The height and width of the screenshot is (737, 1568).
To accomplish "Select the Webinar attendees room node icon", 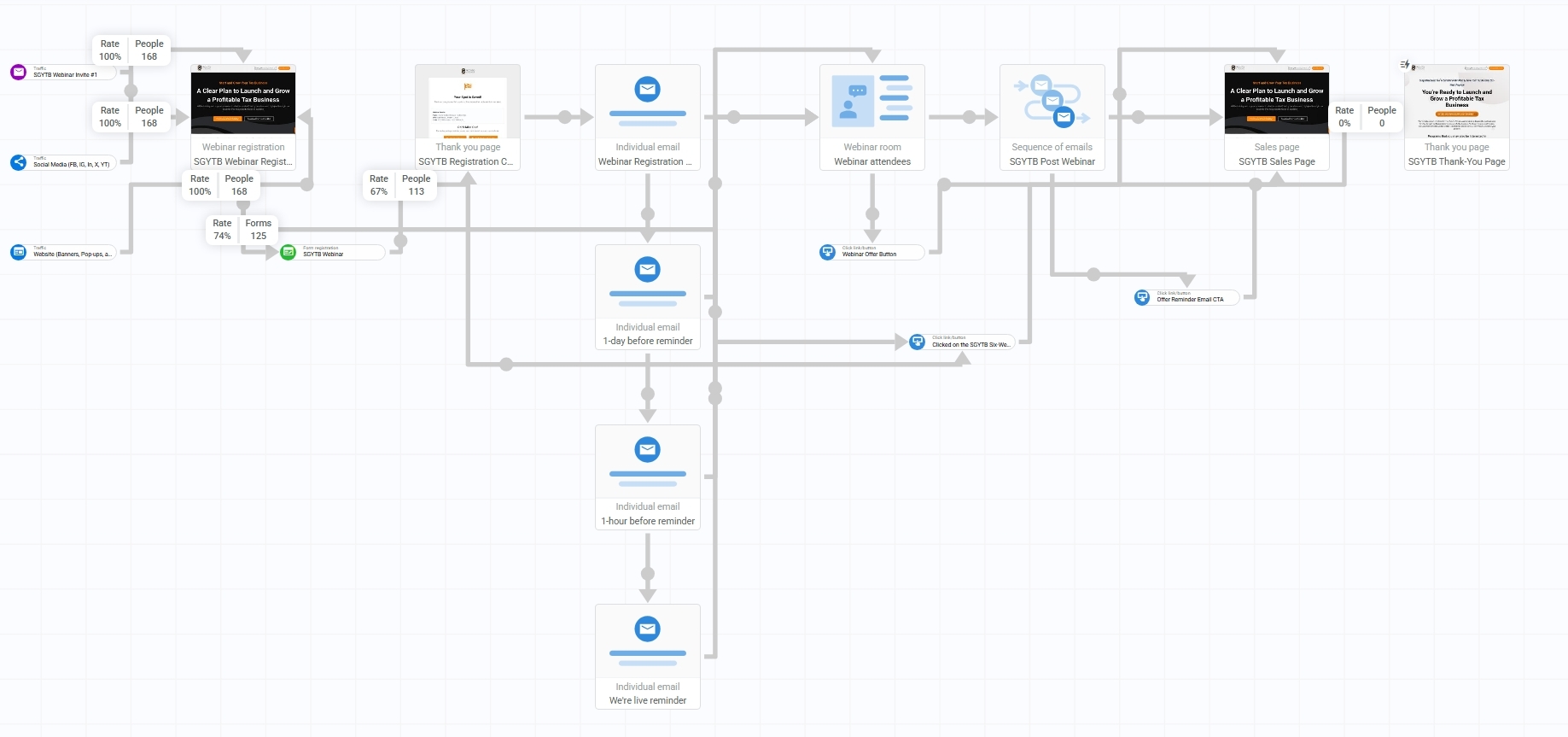I will tap(871, 102).
